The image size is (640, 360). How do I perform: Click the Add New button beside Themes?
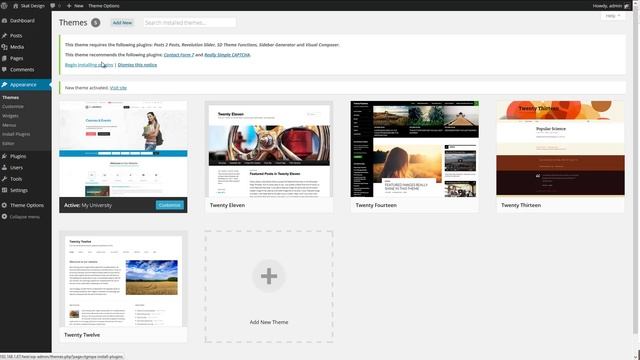122,22
